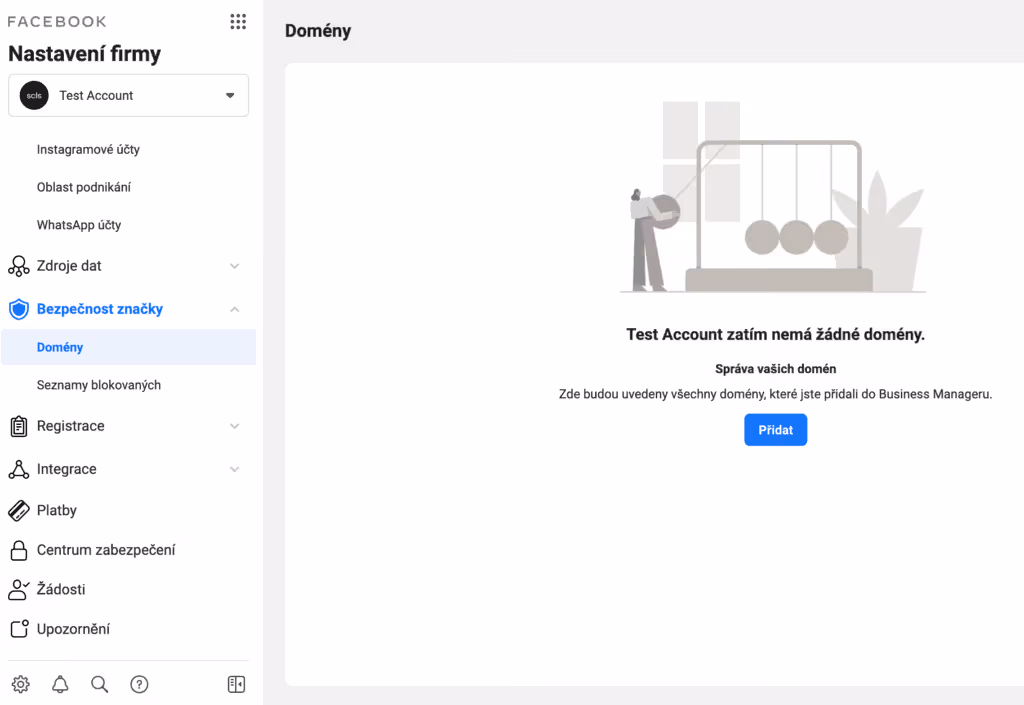1024x705 pixels.
Task: Open the help question mark icon
Action: pyautogui.click(x=139, y=684)
